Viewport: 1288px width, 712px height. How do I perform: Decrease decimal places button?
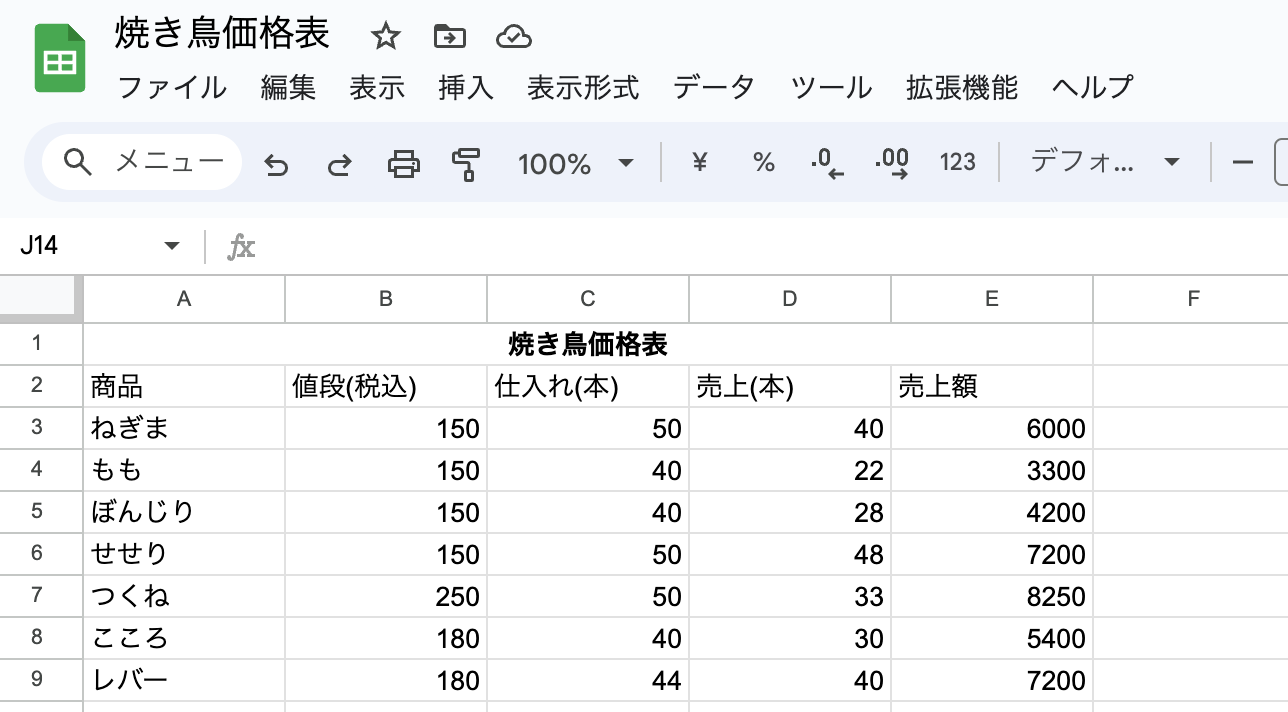coord(827,163)
